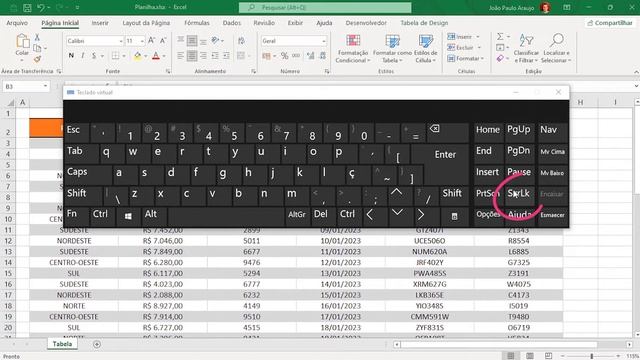The height and width of the screenshot is (360, 640).
Task: Click the context menu key icon
Action: click(454, 217)
